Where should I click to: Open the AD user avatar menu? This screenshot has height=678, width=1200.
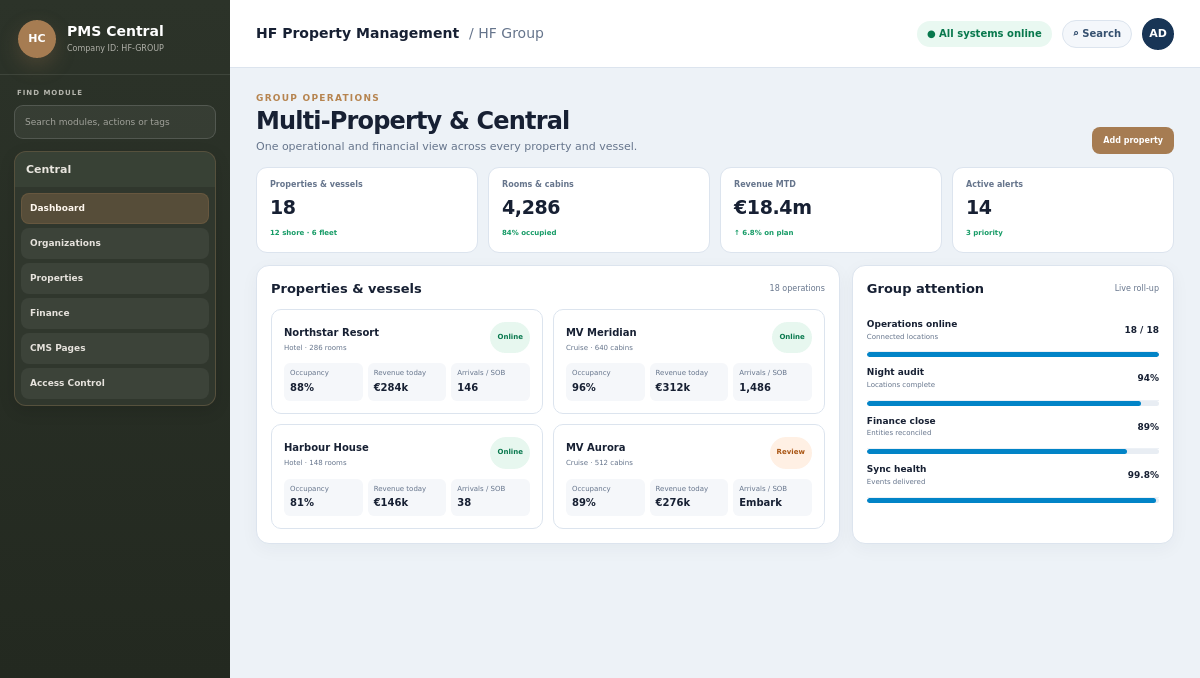click(x=1158, y=34)
